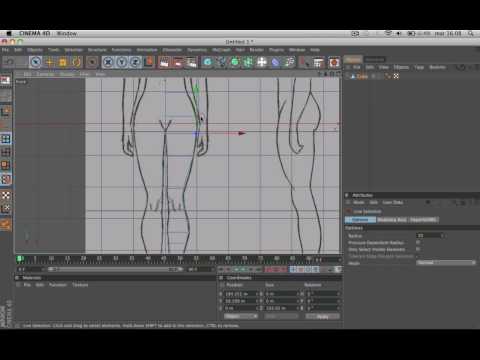Click the Render Active View clapper icon

(x=164, y=62)
